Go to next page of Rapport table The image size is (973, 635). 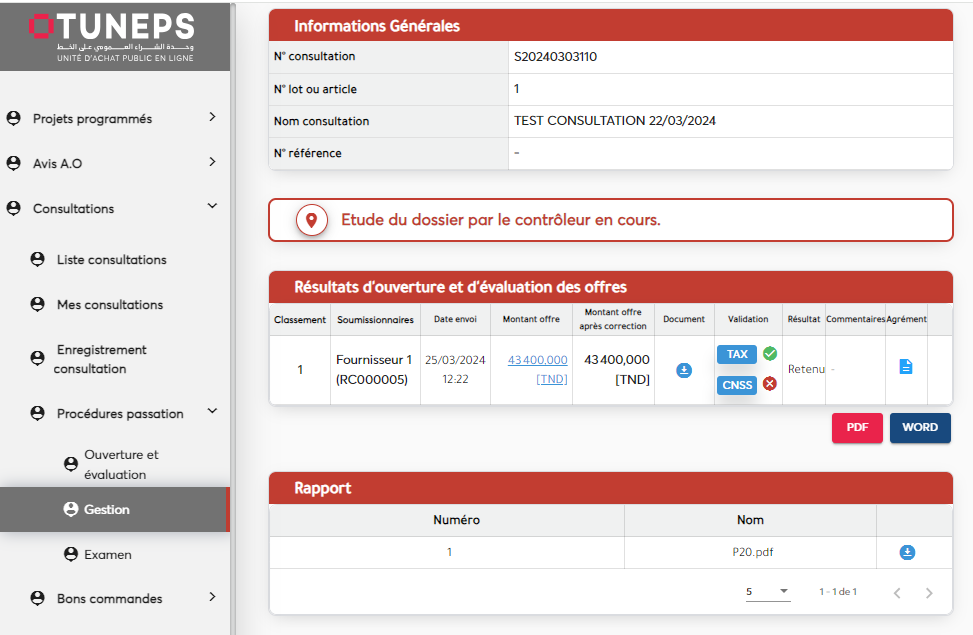[x=929, y=593]
